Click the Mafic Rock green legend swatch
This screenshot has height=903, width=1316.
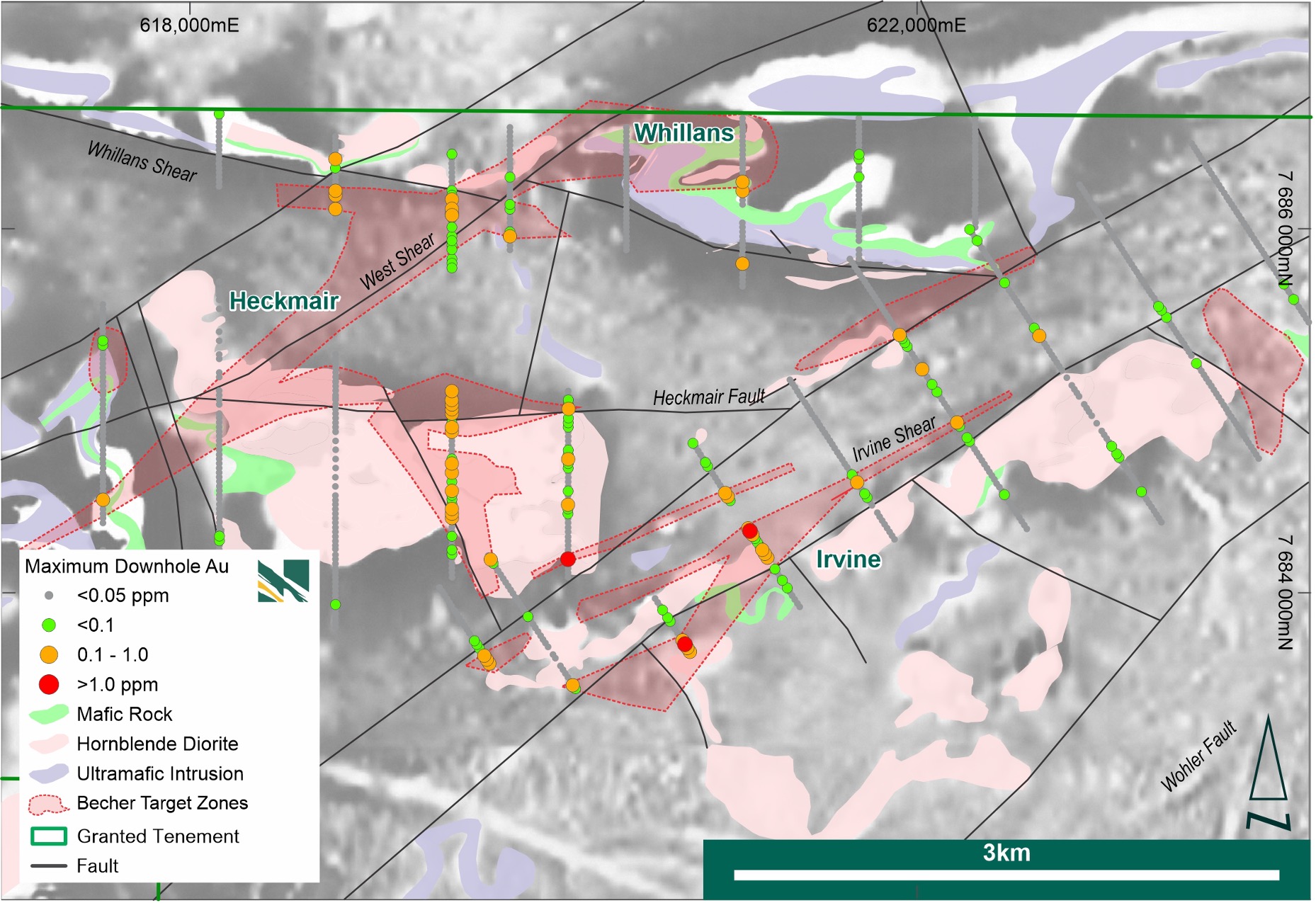click(x=49, y=714)
